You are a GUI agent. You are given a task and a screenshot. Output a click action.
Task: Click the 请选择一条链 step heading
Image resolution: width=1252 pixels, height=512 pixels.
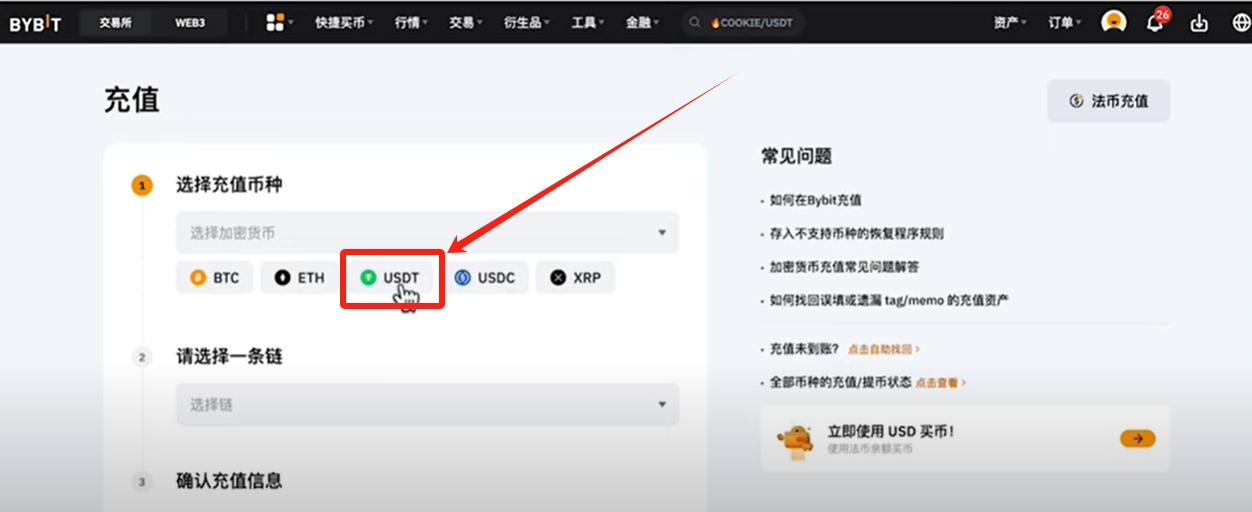pos(229,356)
